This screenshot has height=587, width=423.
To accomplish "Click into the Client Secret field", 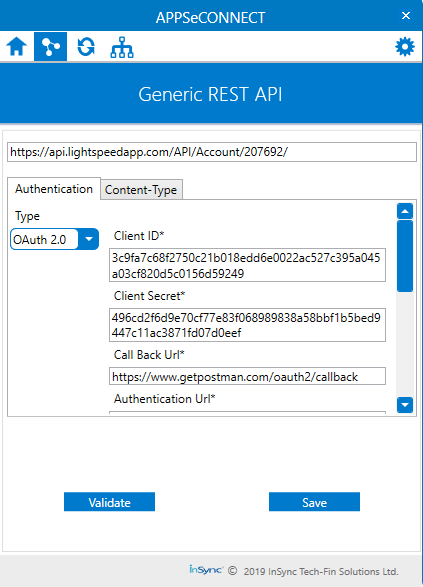I will (x=247, y=325).
